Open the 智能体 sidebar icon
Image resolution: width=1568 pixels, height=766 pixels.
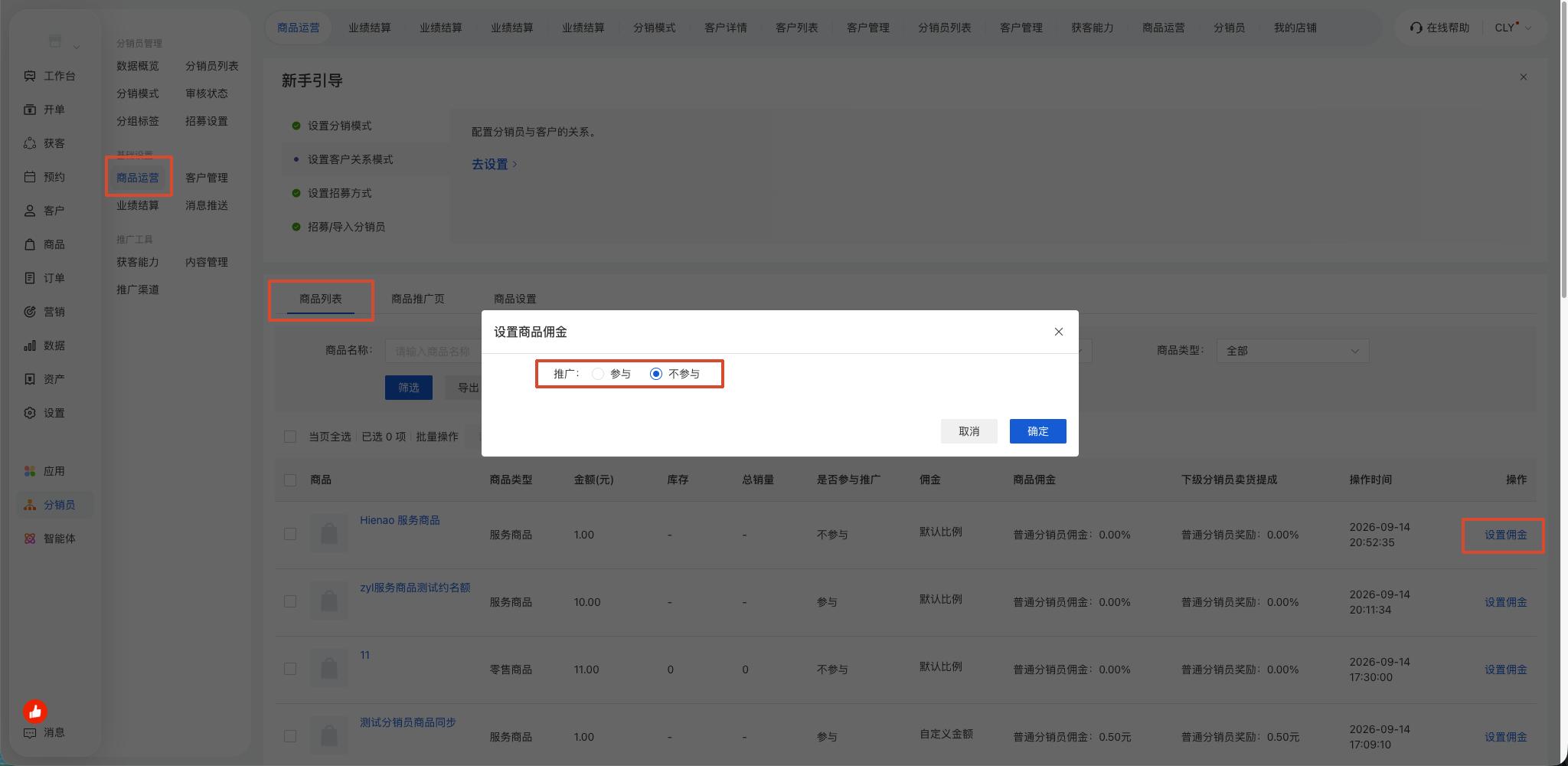pyautogui.click(x=30, y=538)
